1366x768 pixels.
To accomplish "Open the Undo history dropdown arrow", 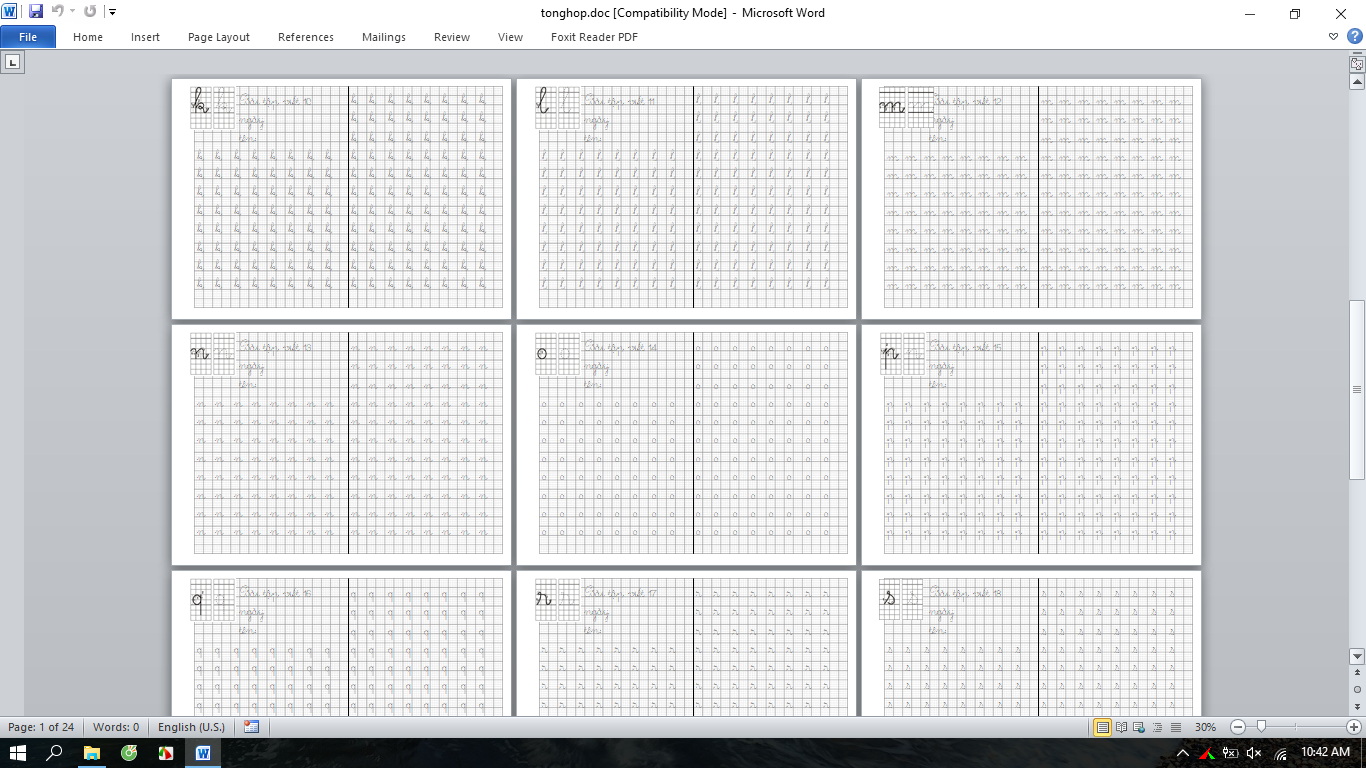I will [x=72, y=12].
